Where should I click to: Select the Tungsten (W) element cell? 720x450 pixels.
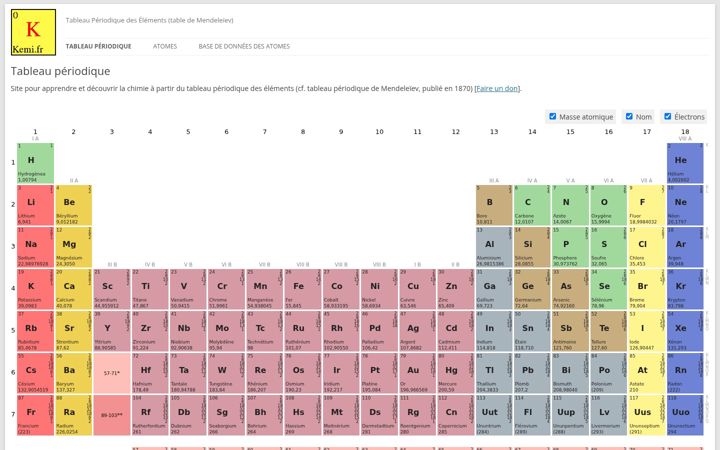coord(226,373)
